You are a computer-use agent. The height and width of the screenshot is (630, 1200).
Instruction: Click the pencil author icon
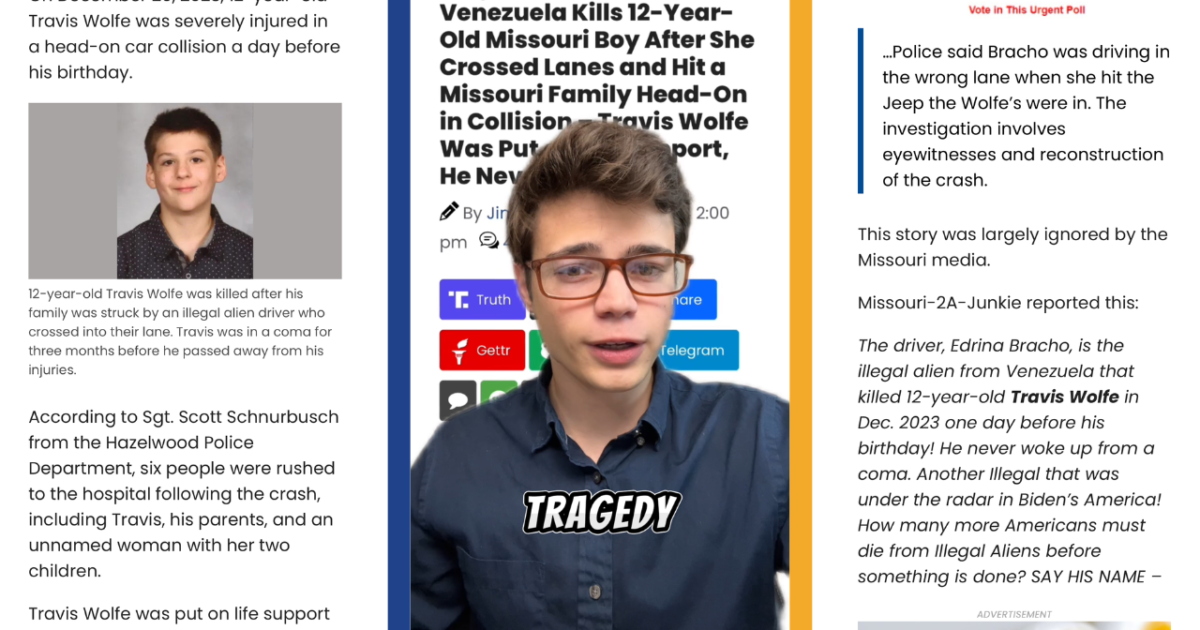point(449,212)
